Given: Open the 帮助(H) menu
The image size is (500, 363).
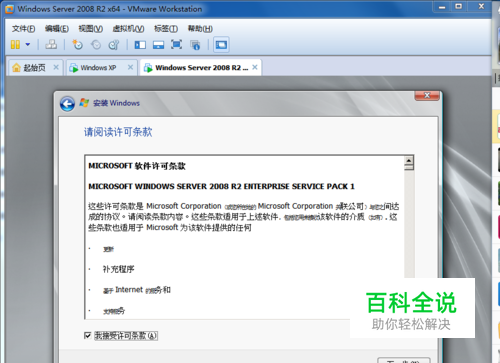Looking at the screenshot, I should point(200,29).
